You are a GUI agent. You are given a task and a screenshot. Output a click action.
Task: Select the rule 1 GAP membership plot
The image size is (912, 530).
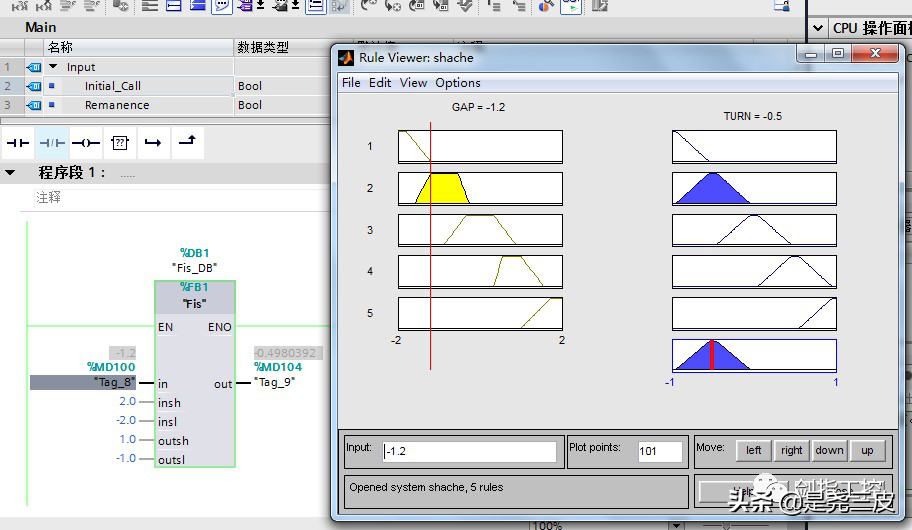(x=480, y=147)
